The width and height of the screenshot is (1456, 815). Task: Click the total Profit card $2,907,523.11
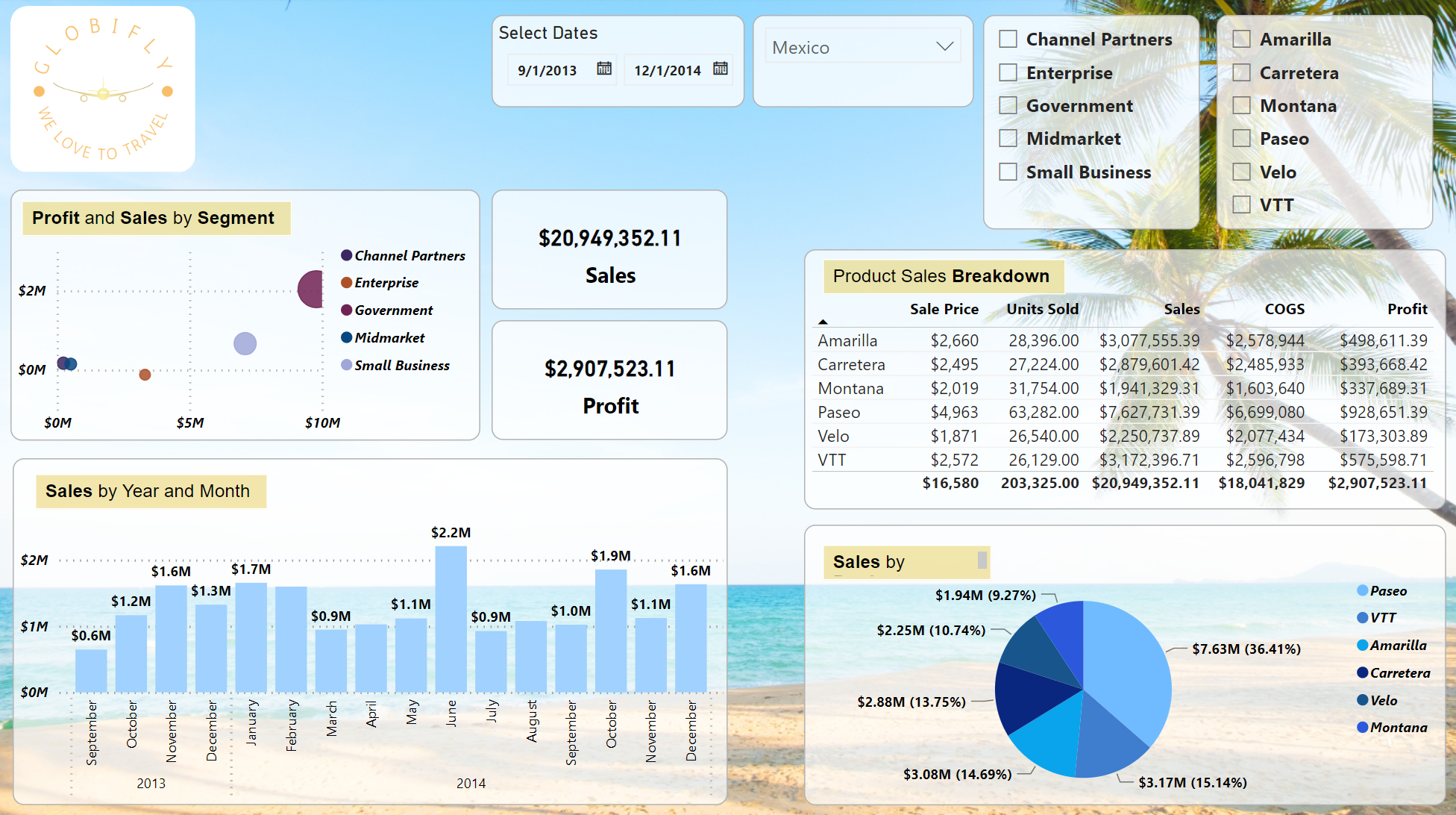(609, 381)
